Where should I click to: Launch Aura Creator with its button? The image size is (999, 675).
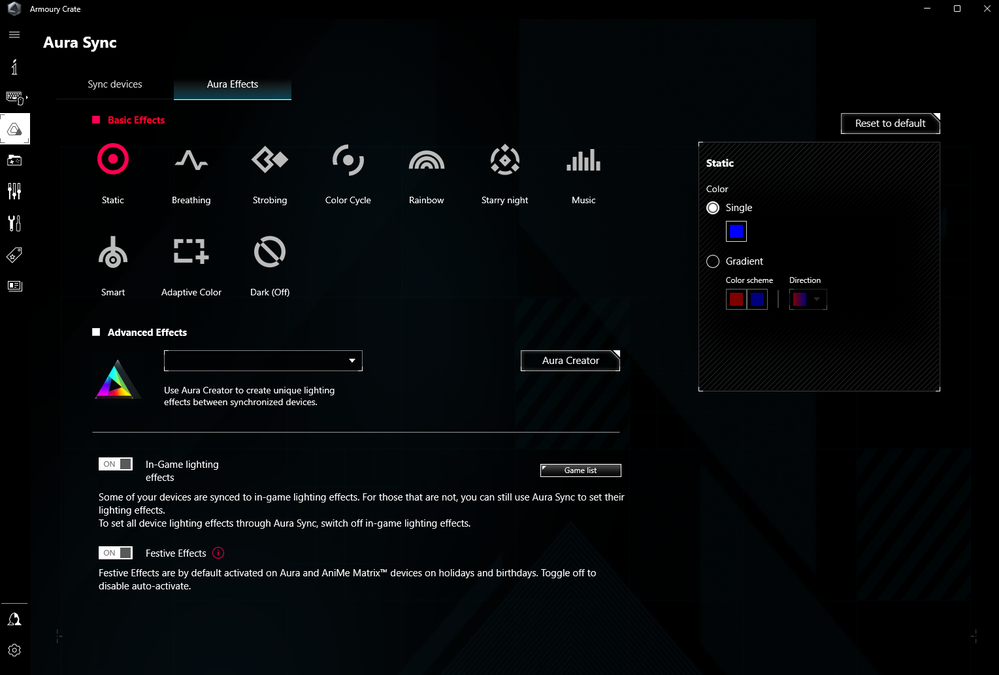(570, 361)
